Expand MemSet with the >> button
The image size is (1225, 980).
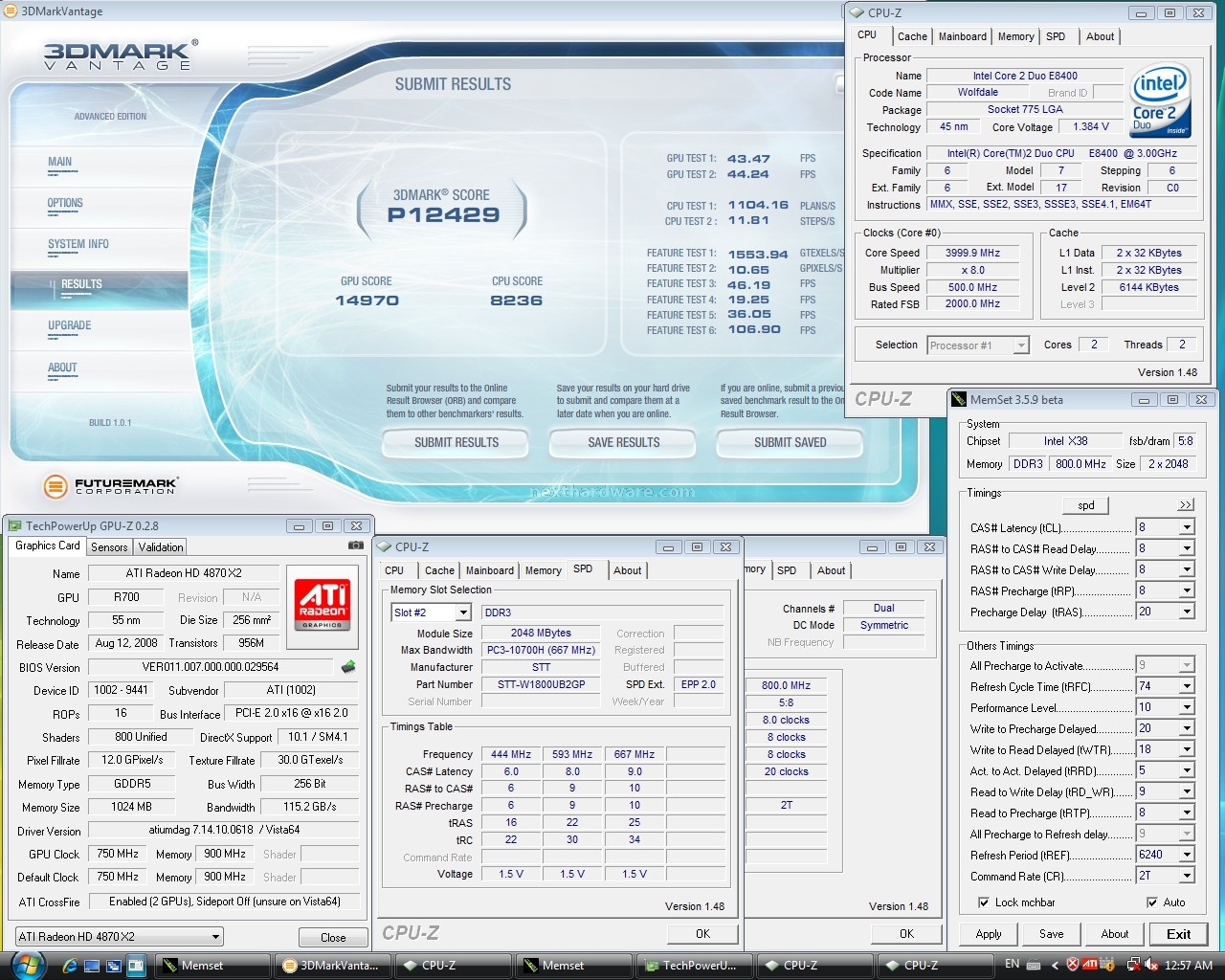click(1186, 505)
